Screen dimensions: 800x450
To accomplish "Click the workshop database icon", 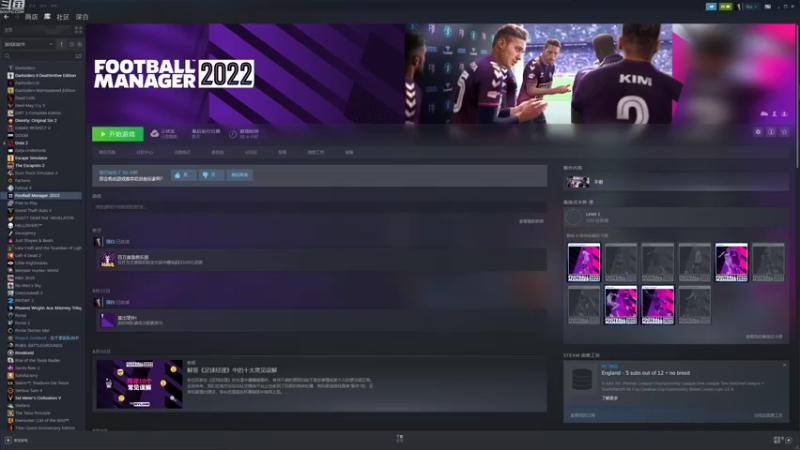I will 582,380.
